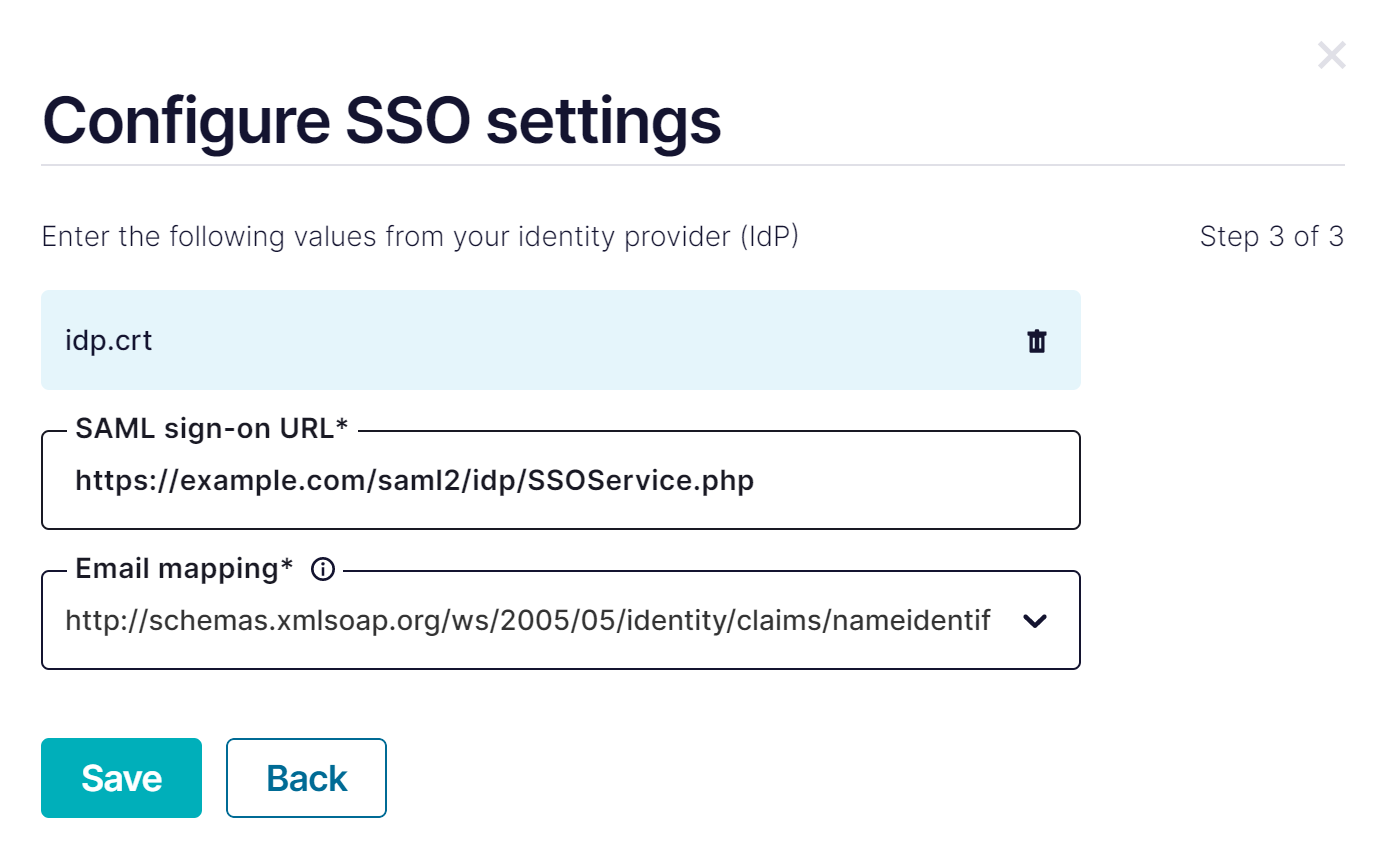Click the SAML sign-on URL label
The image size is (1388, 854).
point(204,429)
